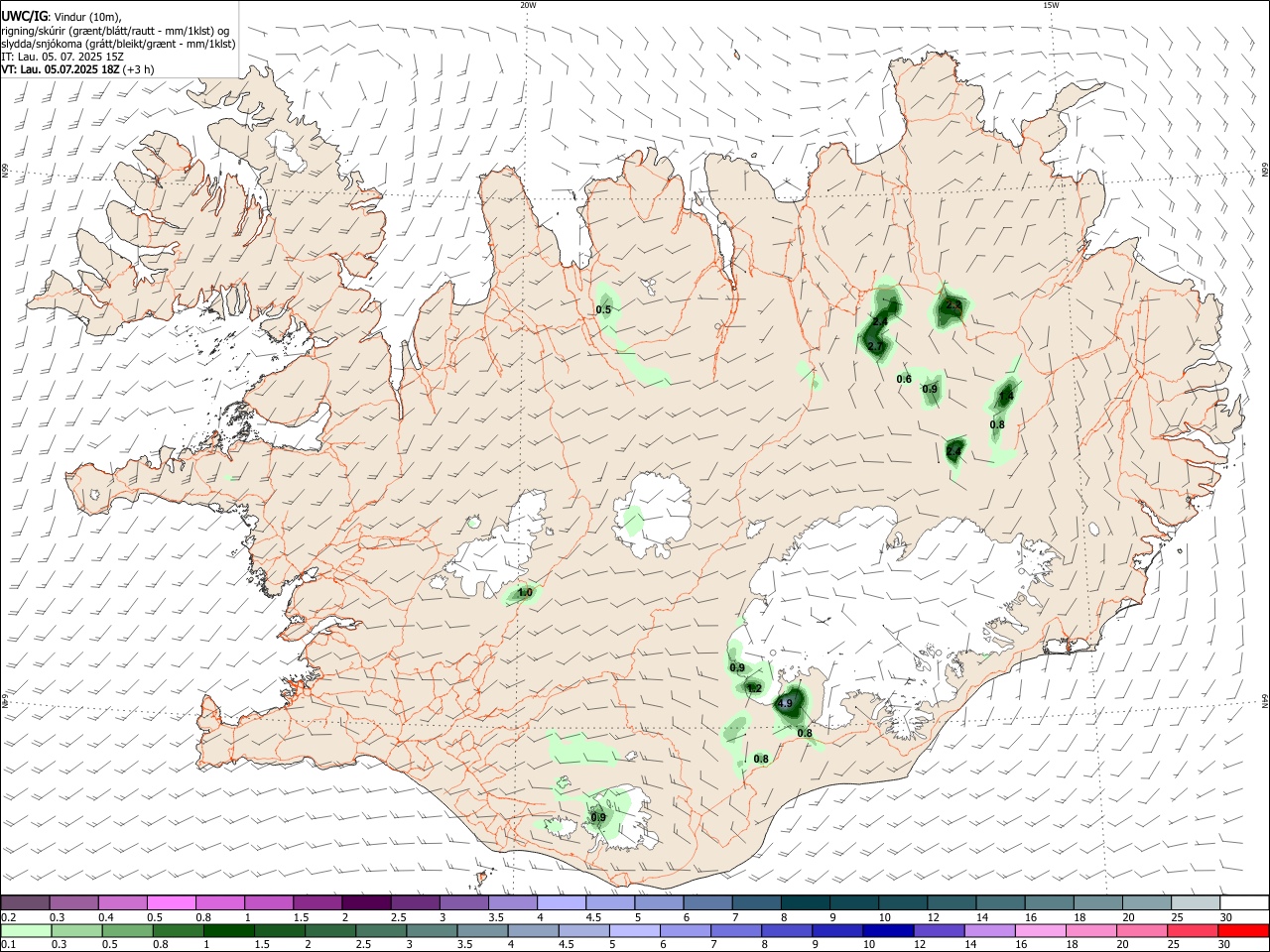Click the top-row legend swatch labeled 0.2
Screen dimensions: 1270x952
pyautogui.click(x=25, y=903)
